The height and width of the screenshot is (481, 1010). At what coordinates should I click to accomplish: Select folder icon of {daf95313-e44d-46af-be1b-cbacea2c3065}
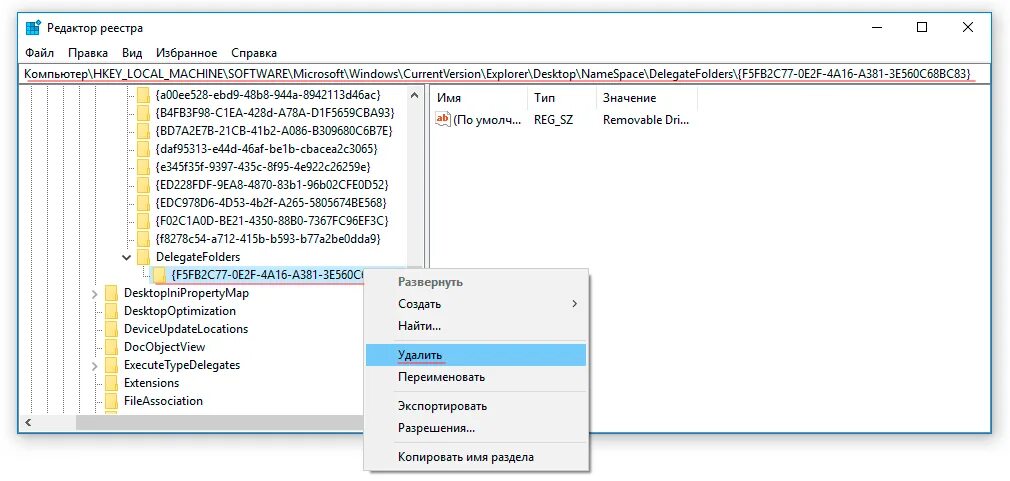point(143,149)
